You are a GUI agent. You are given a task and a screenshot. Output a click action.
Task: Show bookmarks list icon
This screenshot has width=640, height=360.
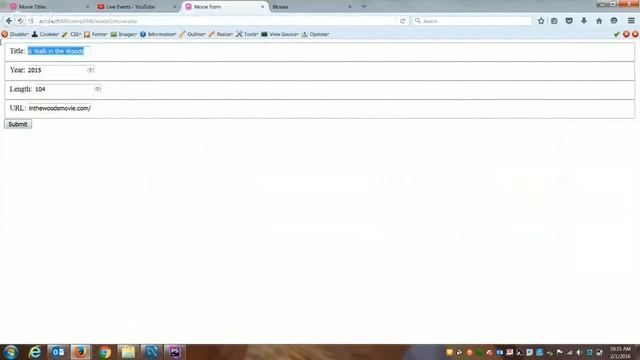pos(554,21)
